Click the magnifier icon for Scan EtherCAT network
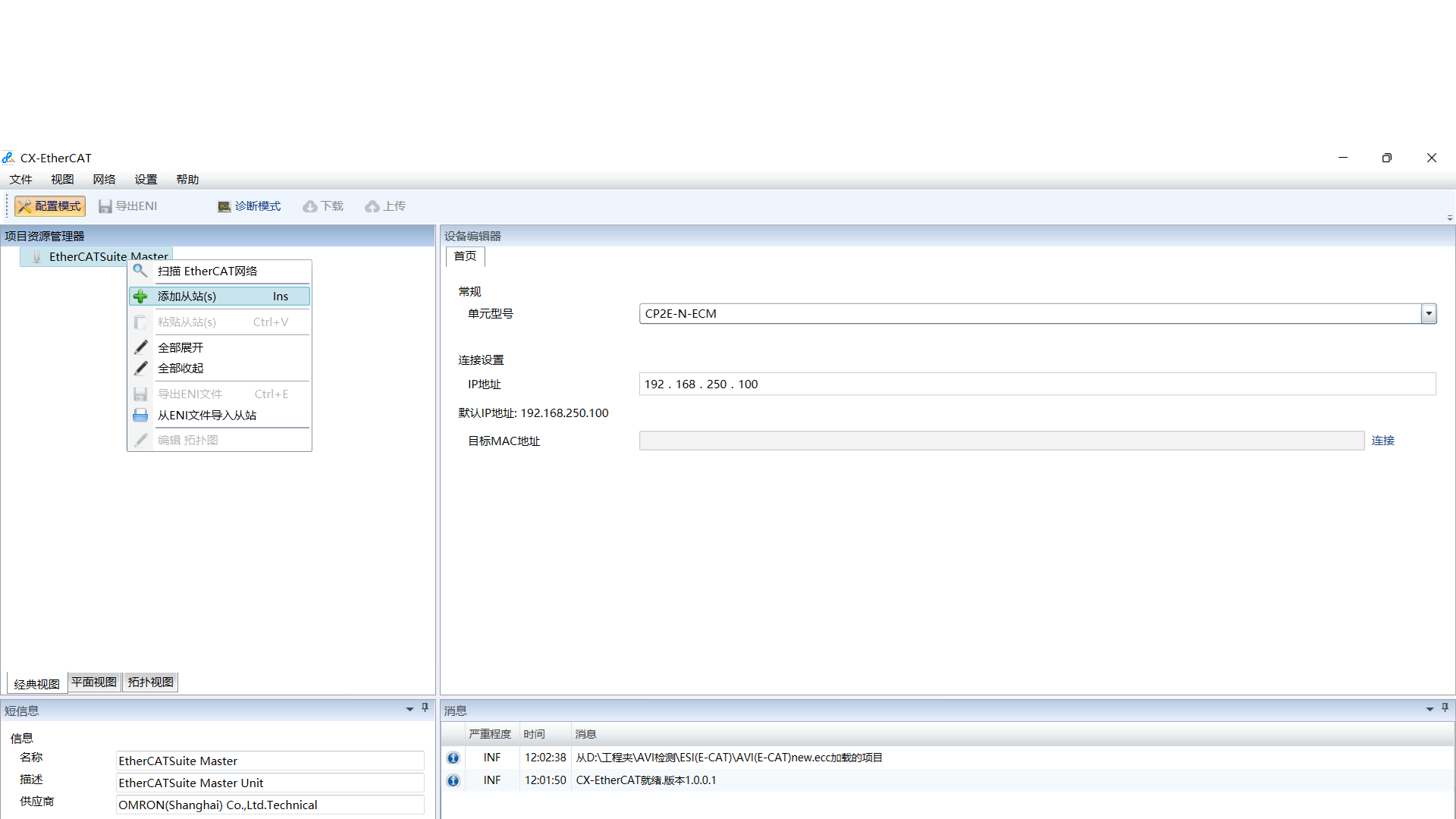The height and width of the screenshot is (819, 1456). pos(140,271)
